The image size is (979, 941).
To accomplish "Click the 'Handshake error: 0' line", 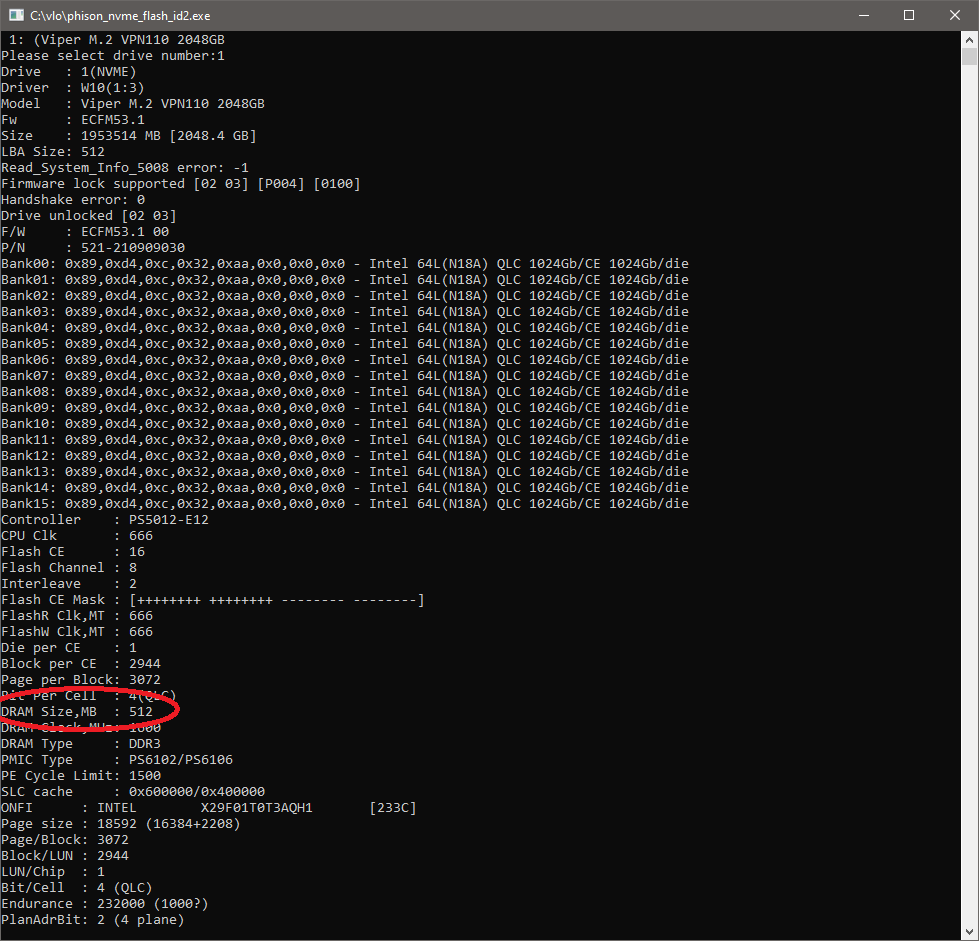I will tap(73, 200).
